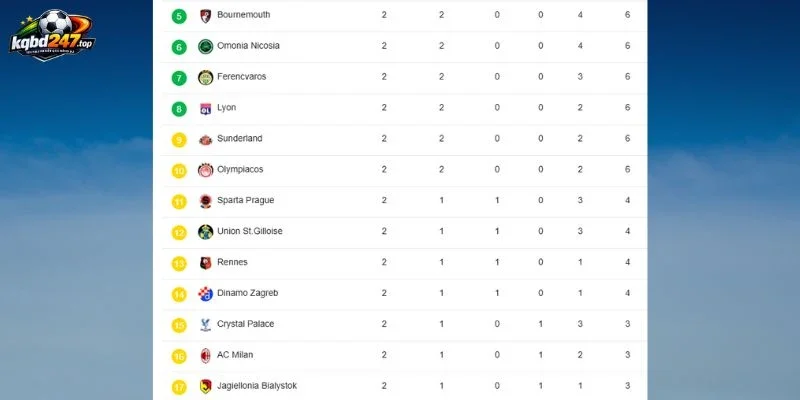The image size is (800, 400).
Task: Click the Sparta Prague club crest
Action: coord(206,201)
